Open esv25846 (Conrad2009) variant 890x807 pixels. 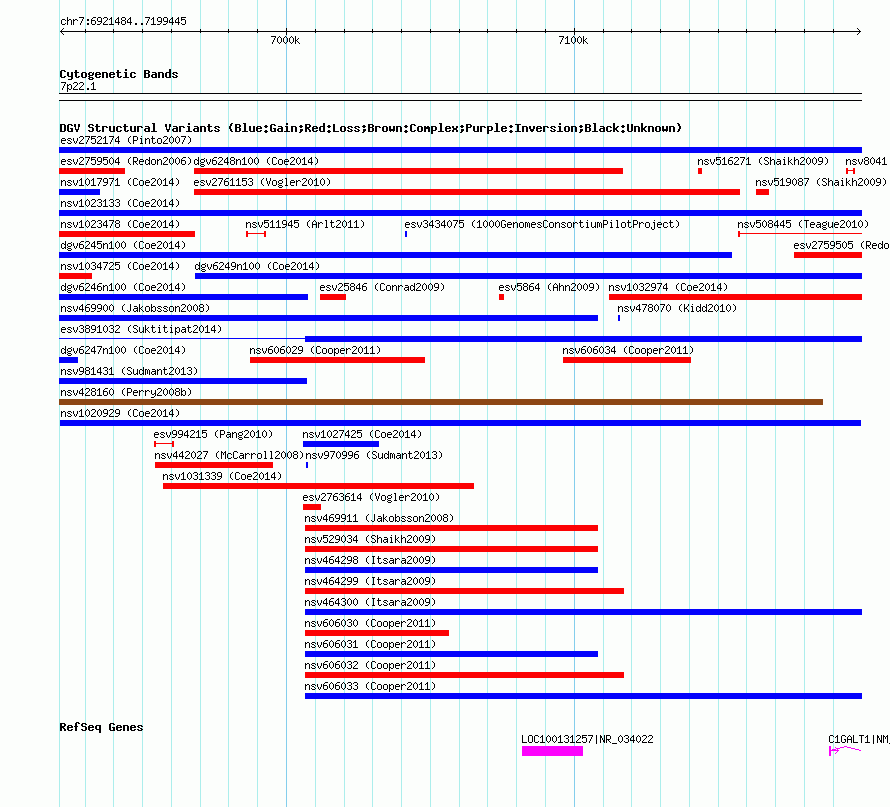coord(382,287)
